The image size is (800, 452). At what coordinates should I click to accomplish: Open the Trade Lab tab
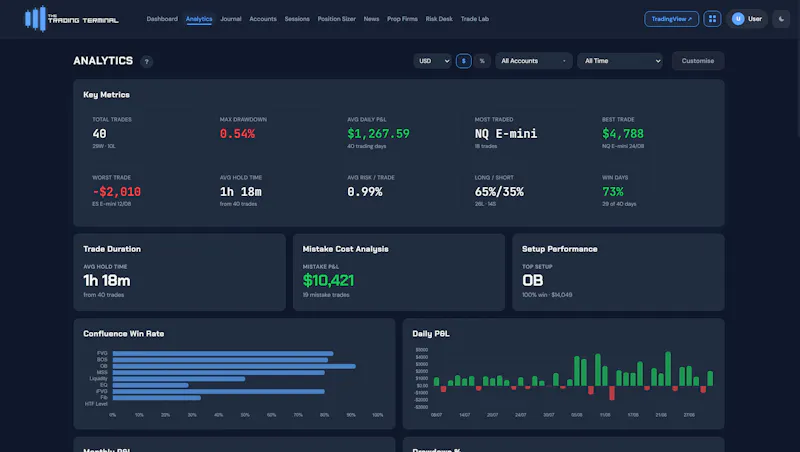[x=474, y=19]
